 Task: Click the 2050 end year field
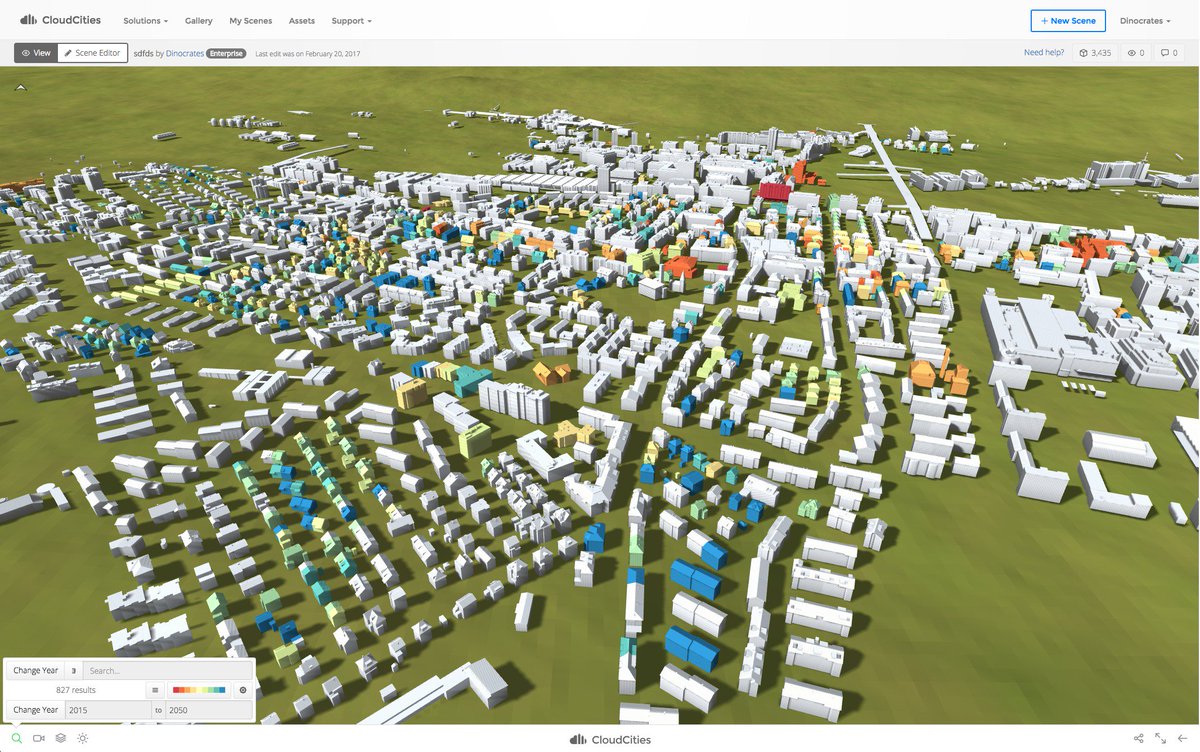(208, 710)
